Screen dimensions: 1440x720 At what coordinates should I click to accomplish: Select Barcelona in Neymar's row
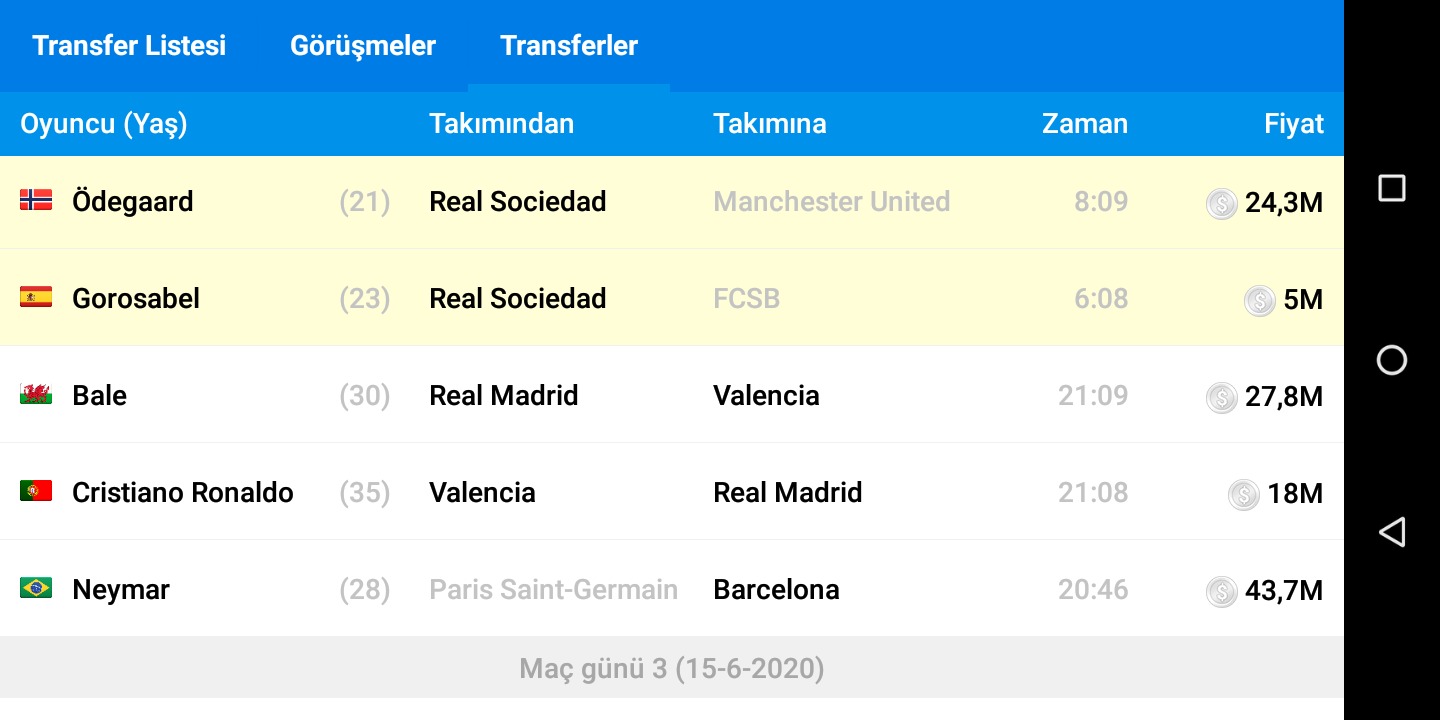click(776, 589)
